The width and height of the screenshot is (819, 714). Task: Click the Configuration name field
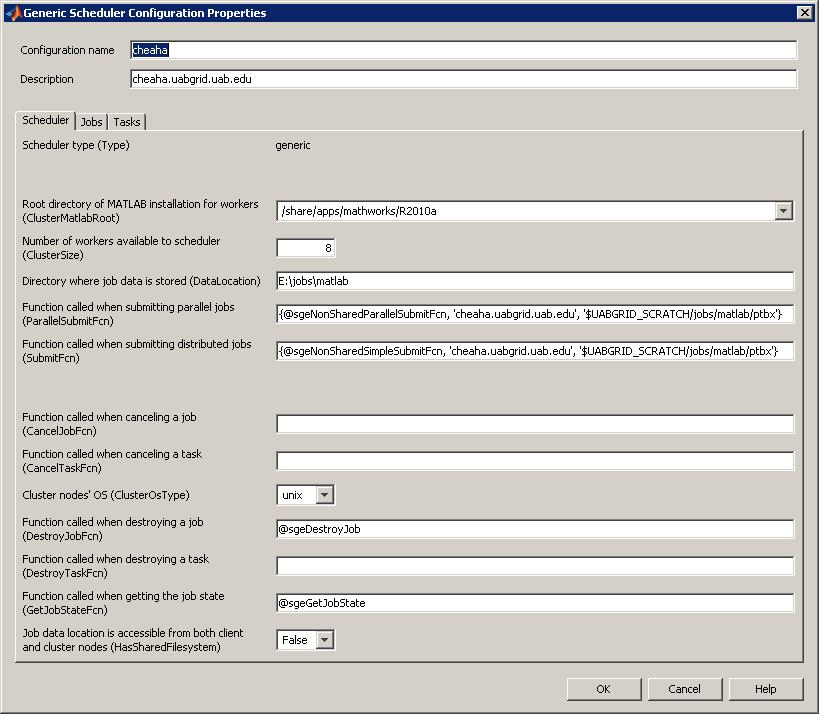(x=463, y=50)
